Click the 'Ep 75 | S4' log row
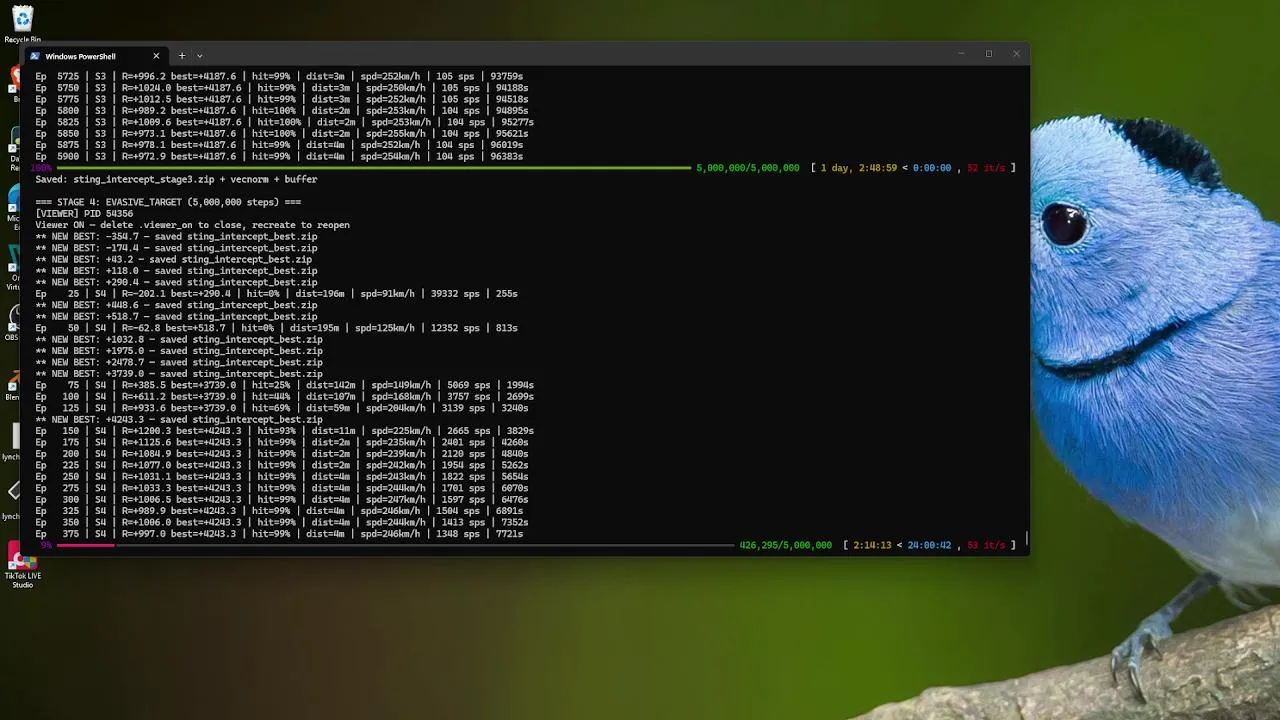Image resolution: width=1280 pixels, height=720 pixels. pos(284,385)
